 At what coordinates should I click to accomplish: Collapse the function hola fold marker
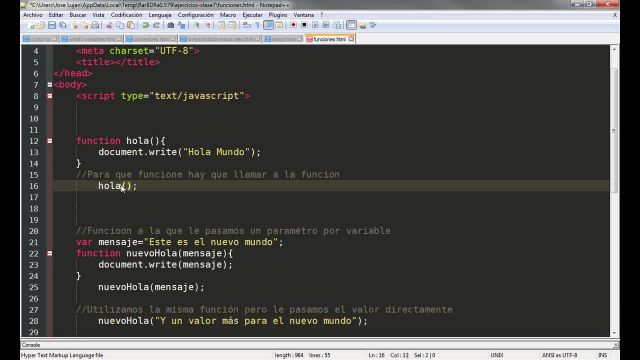50,141
